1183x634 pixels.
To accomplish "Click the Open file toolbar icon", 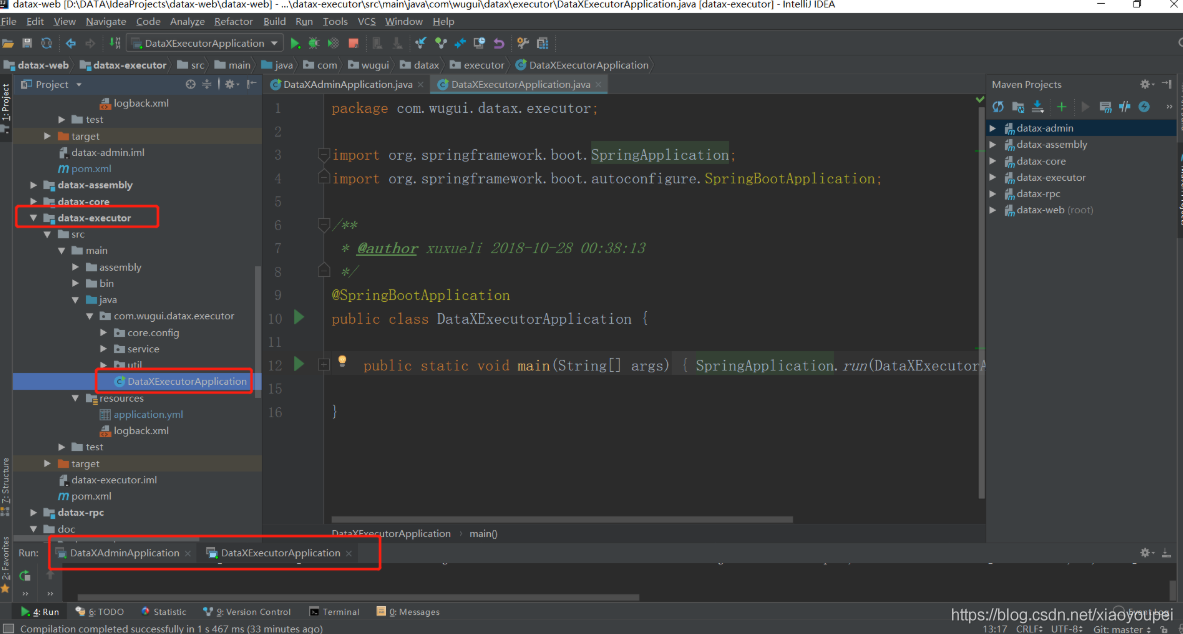I will (x=8, y=44).
